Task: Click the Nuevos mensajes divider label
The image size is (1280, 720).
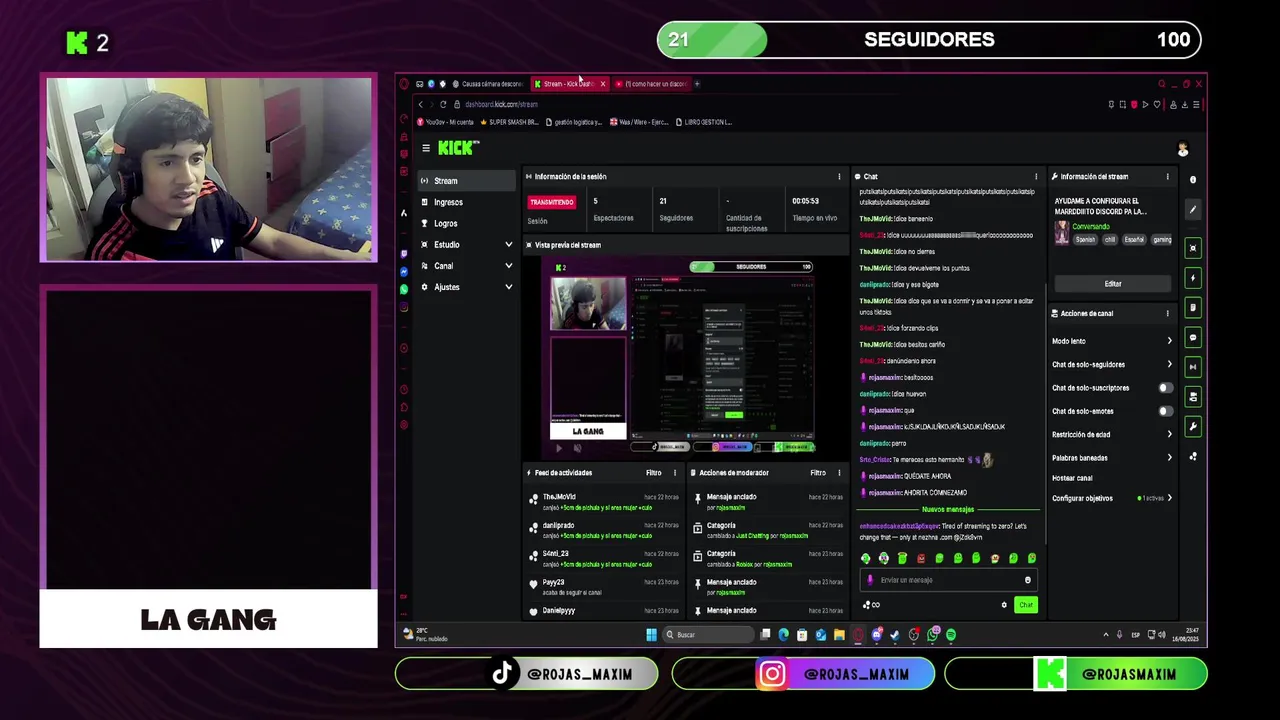Action: pos(947,509)
